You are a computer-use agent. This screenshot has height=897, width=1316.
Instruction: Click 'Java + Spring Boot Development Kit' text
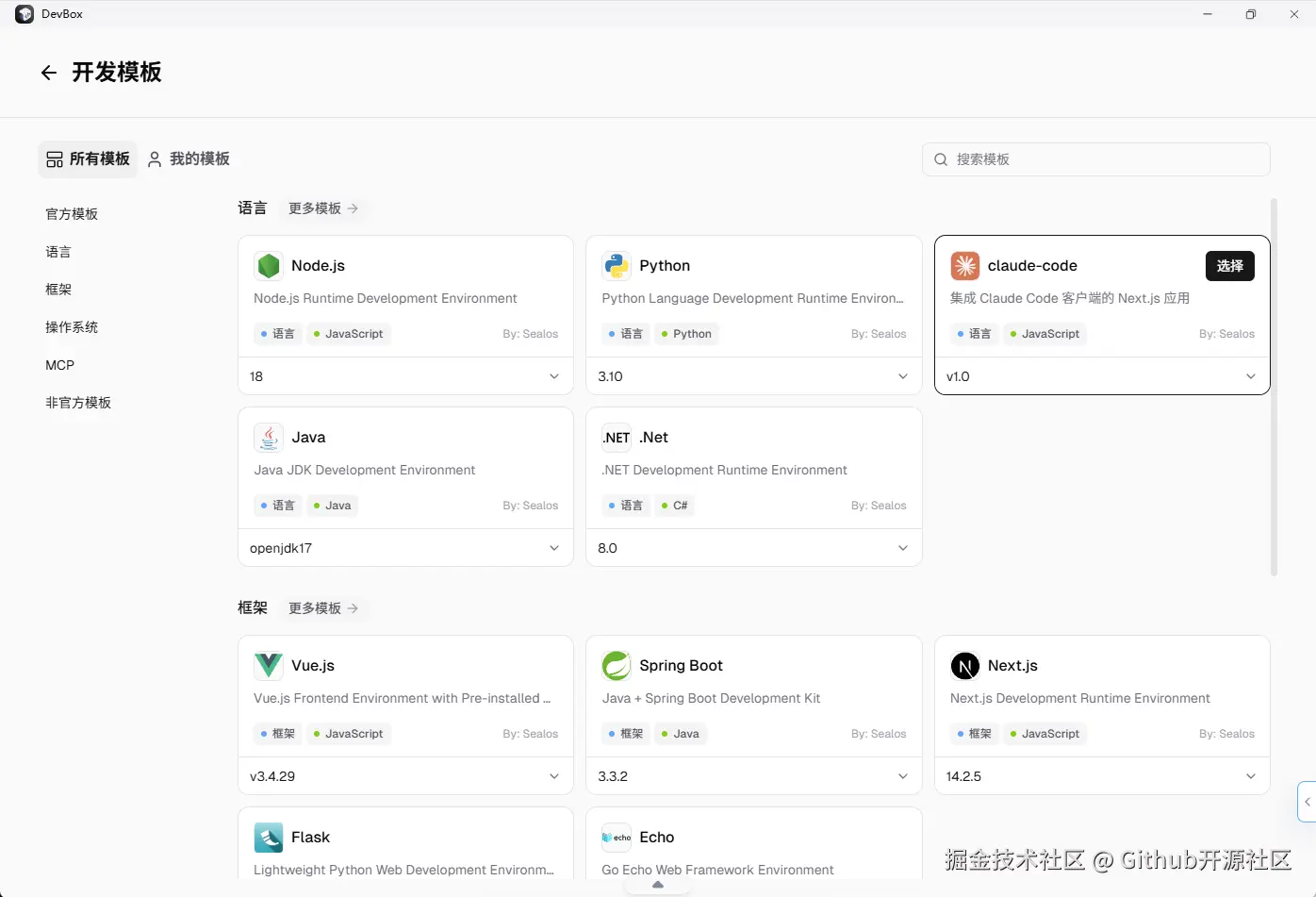[711, 699]
